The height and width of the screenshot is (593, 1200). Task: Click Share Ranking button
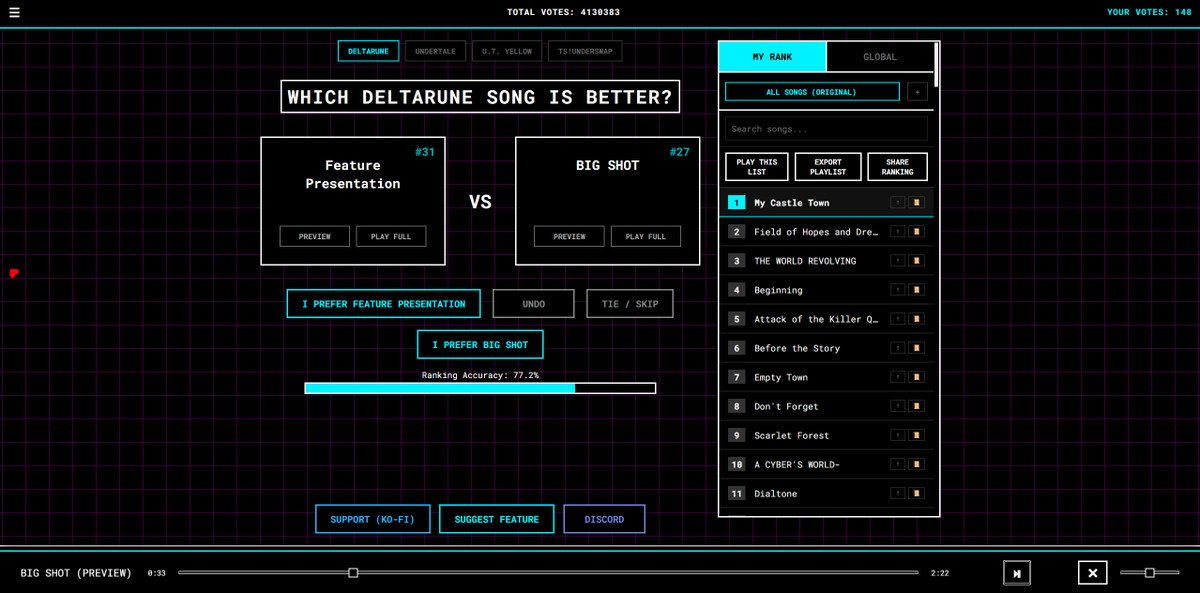(898, 167)
